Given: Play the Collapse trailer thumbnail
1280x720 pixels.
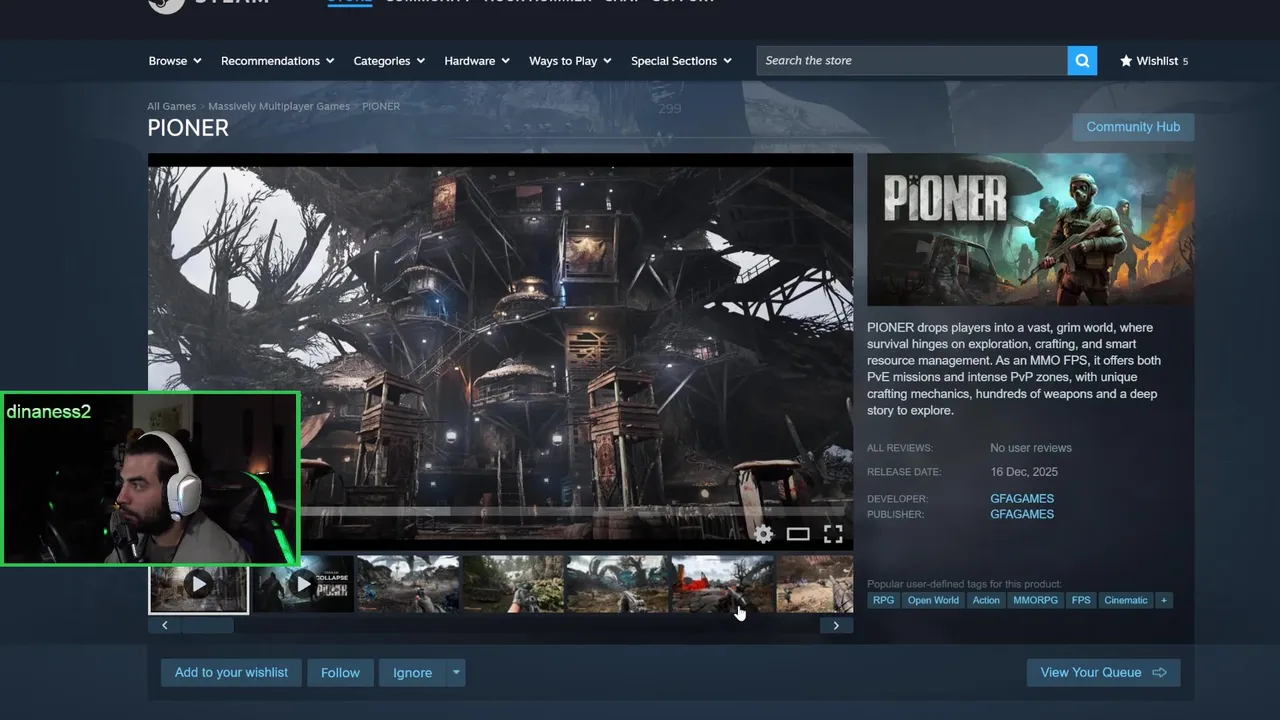Looking at the screenshot, I should click(303, 584).
